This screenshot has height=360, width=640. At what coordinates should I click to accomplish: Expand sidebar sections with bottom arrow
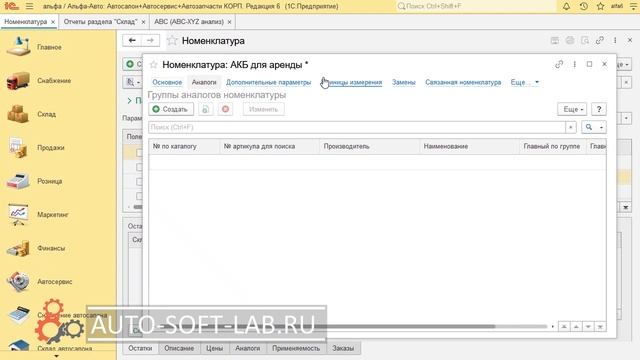[57, 356]
